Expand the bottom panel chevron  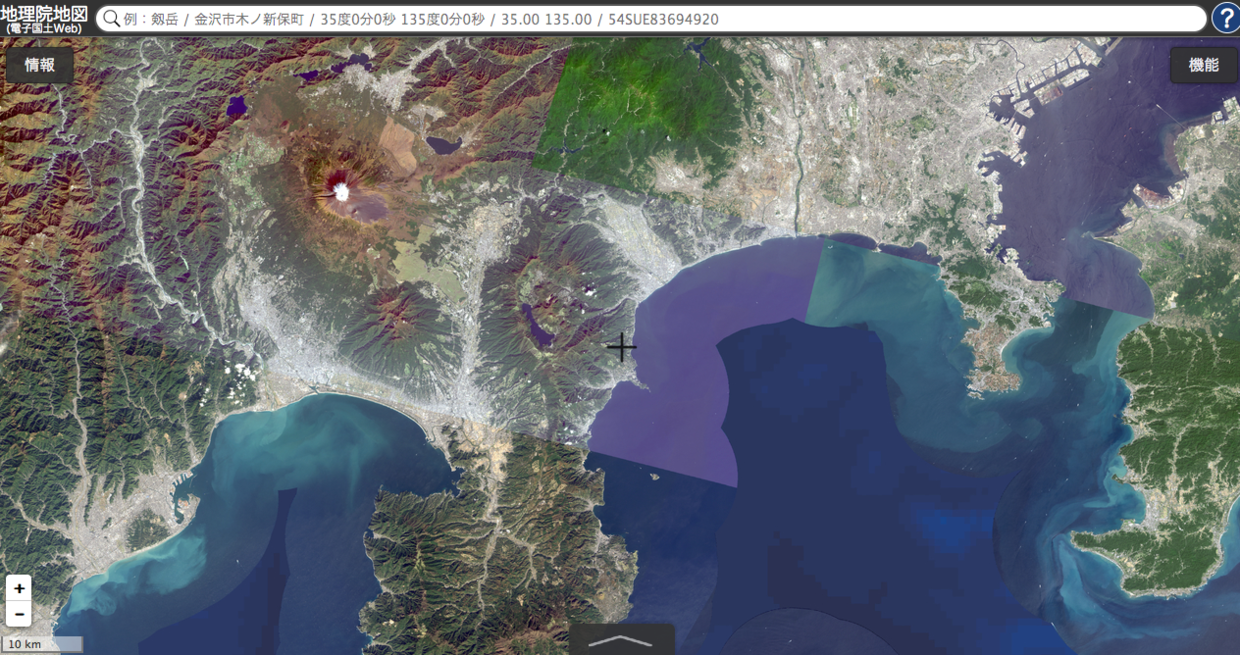(622, 640)
